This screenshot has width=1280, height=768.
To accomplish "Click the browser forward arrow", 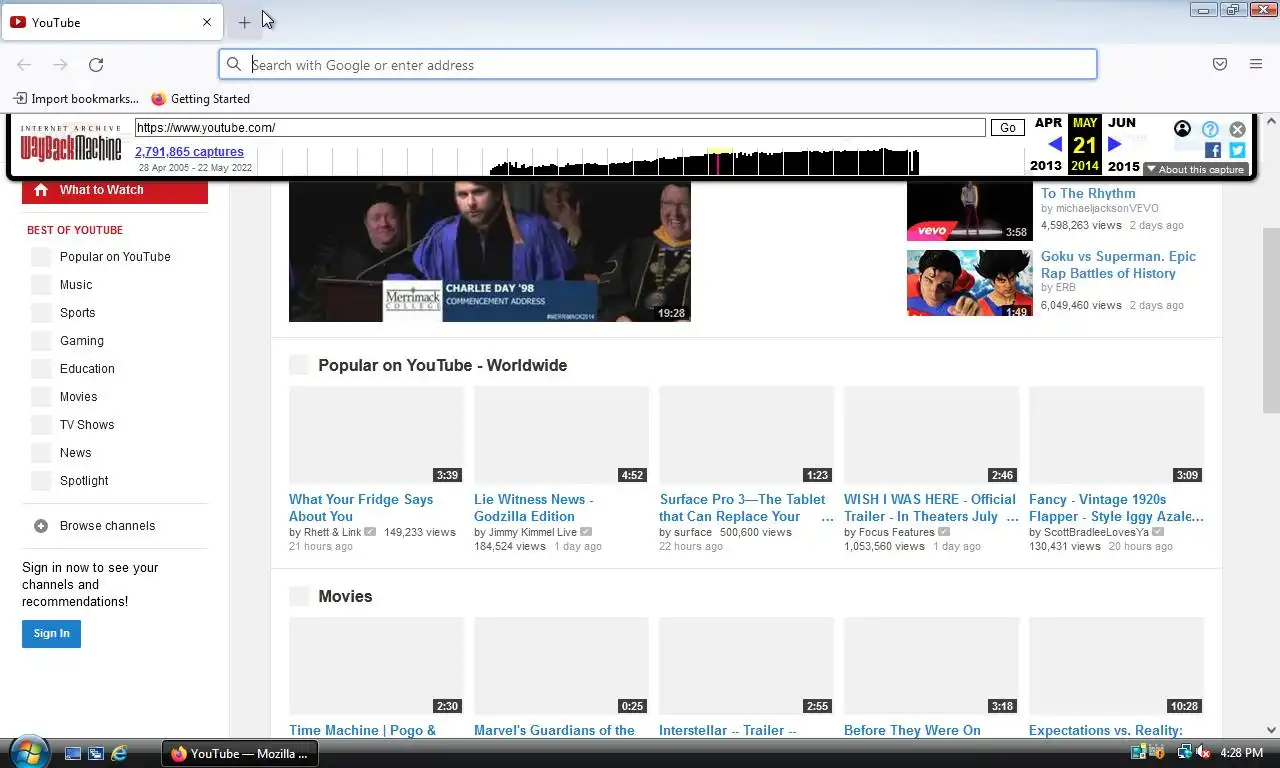I will click(60, 65).
